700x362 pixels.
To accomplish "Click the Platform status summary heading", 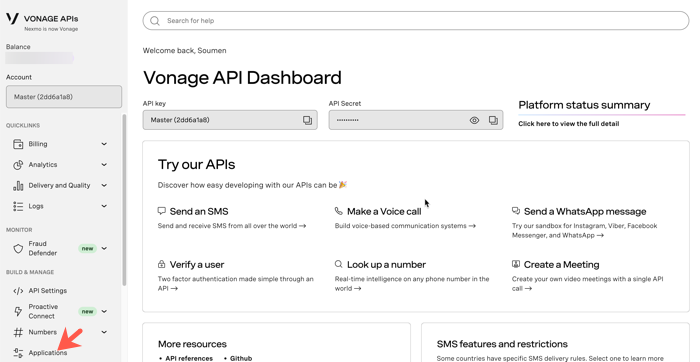I will pyautogui.click(x=584, y=105).
